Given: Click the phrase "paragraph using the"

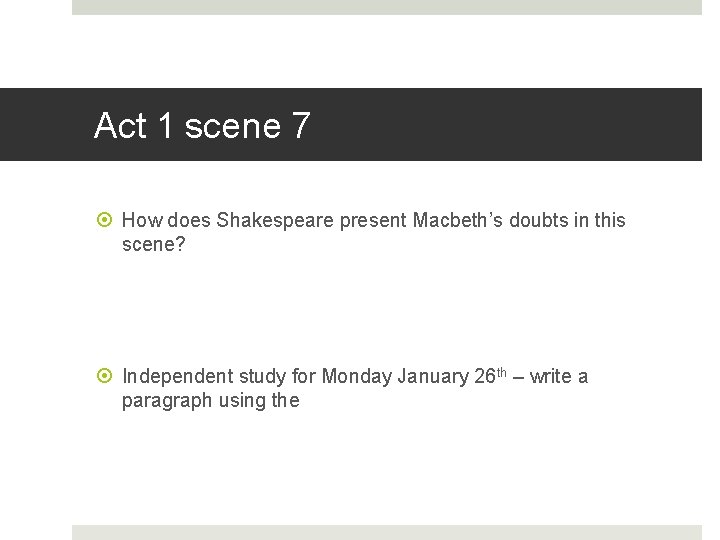Looking at the screenshot, I should (x=210, y=401).
